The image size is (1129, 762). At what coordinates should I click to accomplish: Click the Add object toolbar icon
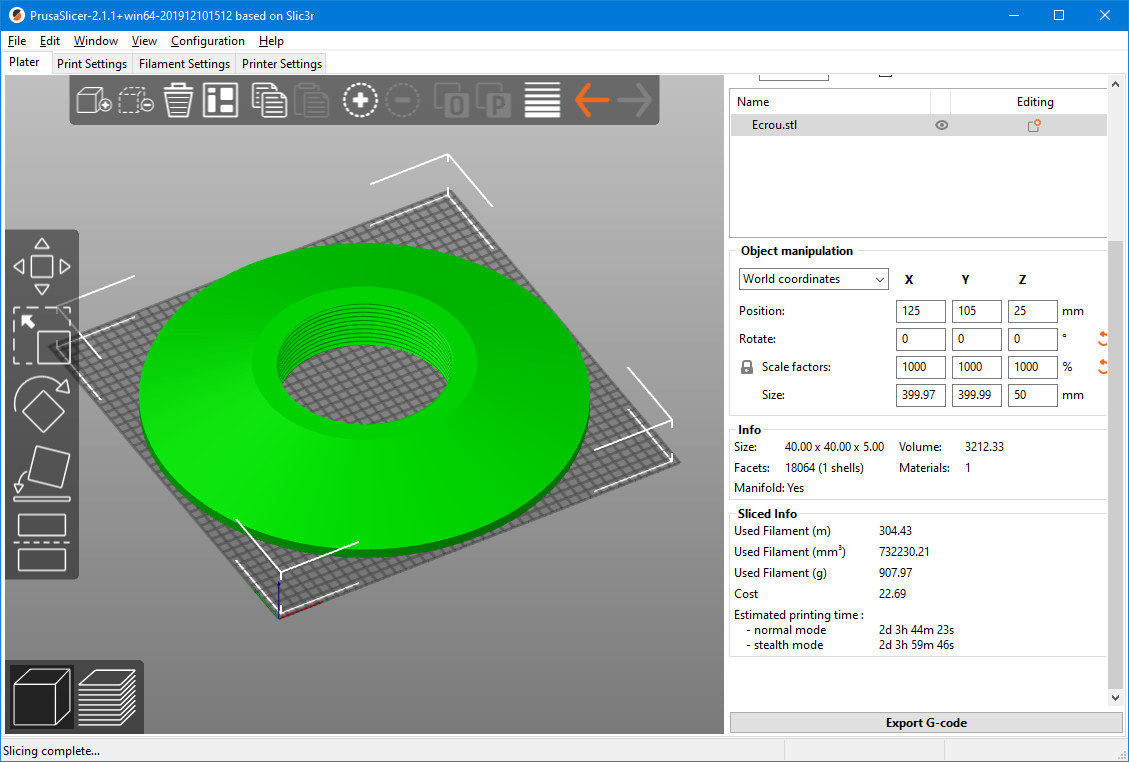(x=93, y=100)
